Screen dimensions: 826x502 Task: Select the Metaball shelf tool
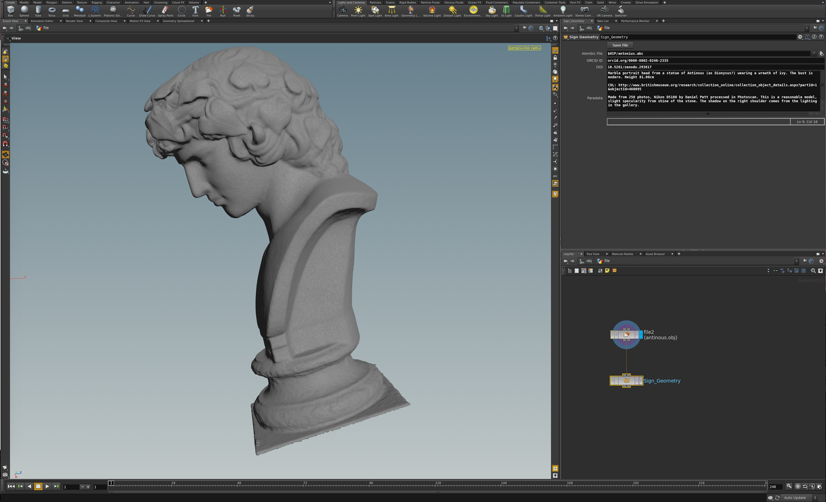click(80, 11)
